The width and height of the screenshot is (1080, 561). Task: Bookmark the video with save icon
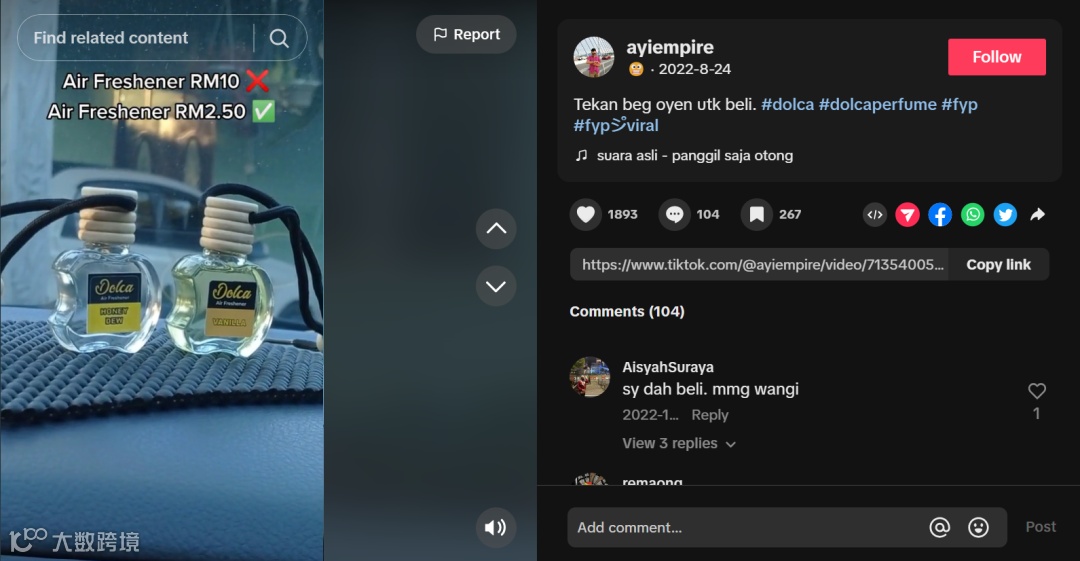[x=756, y=214]
